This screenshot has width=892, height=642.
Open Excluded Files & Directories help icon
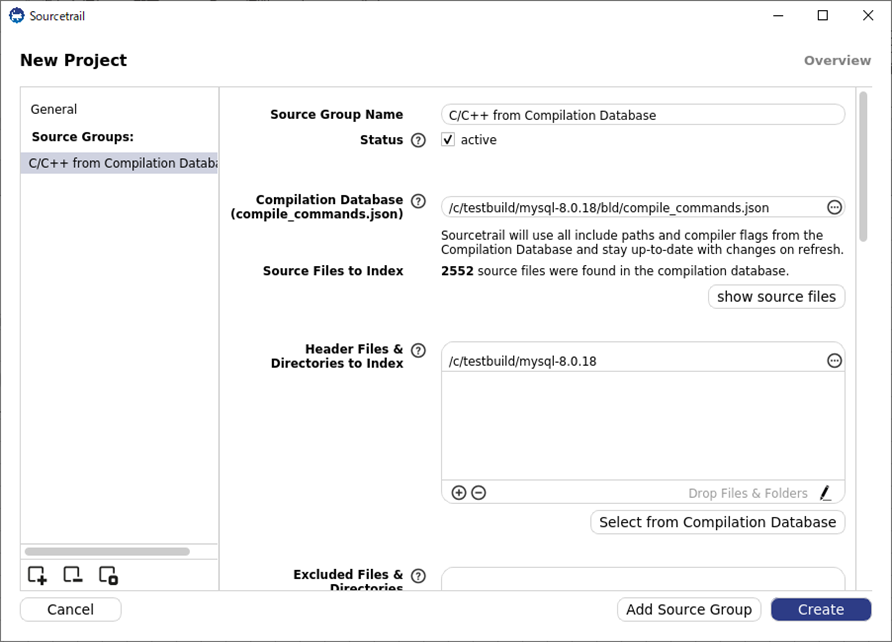(418, 575)
